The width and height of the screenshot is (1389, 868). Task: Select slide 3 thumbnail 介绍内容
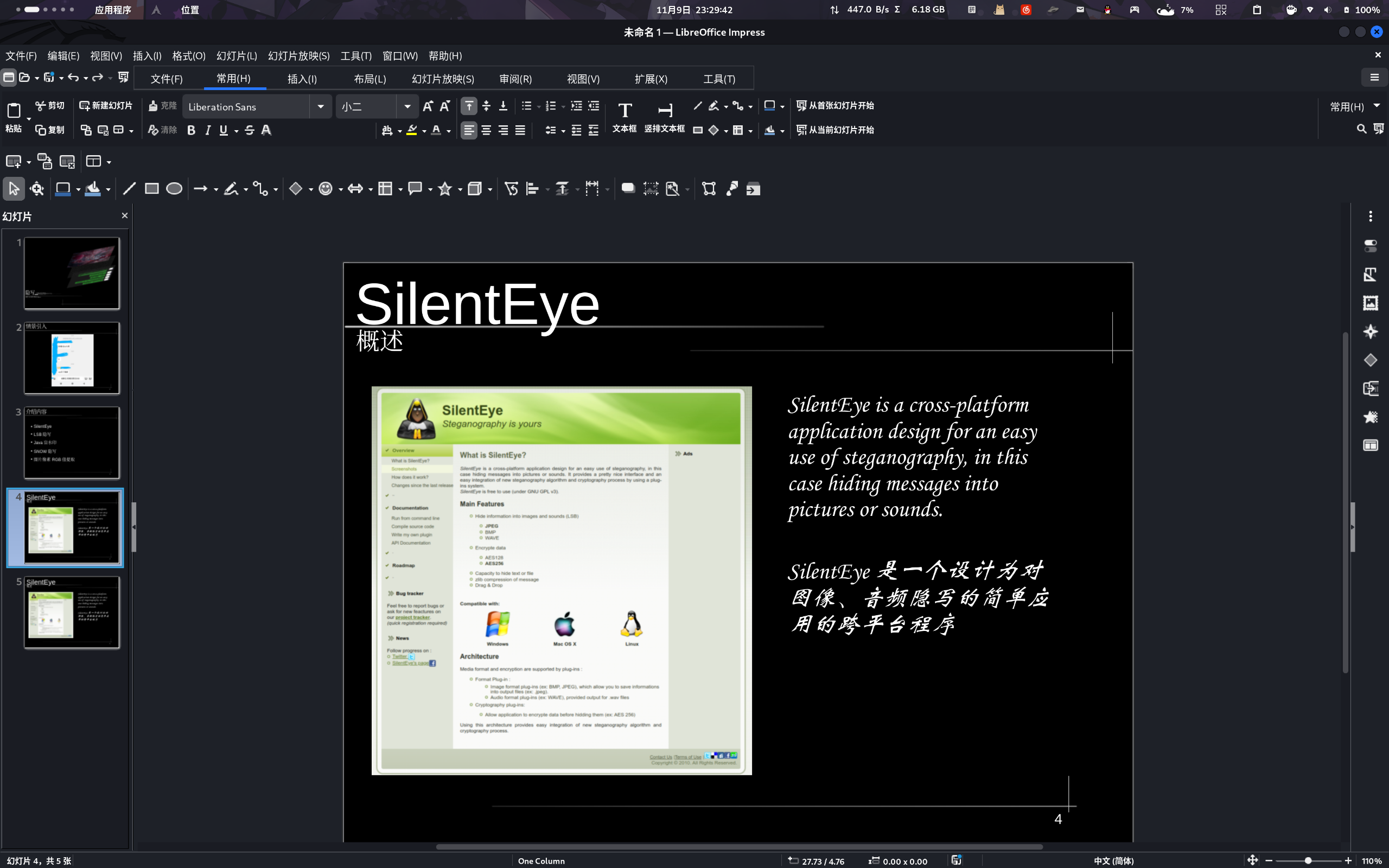tap(72, 443)
